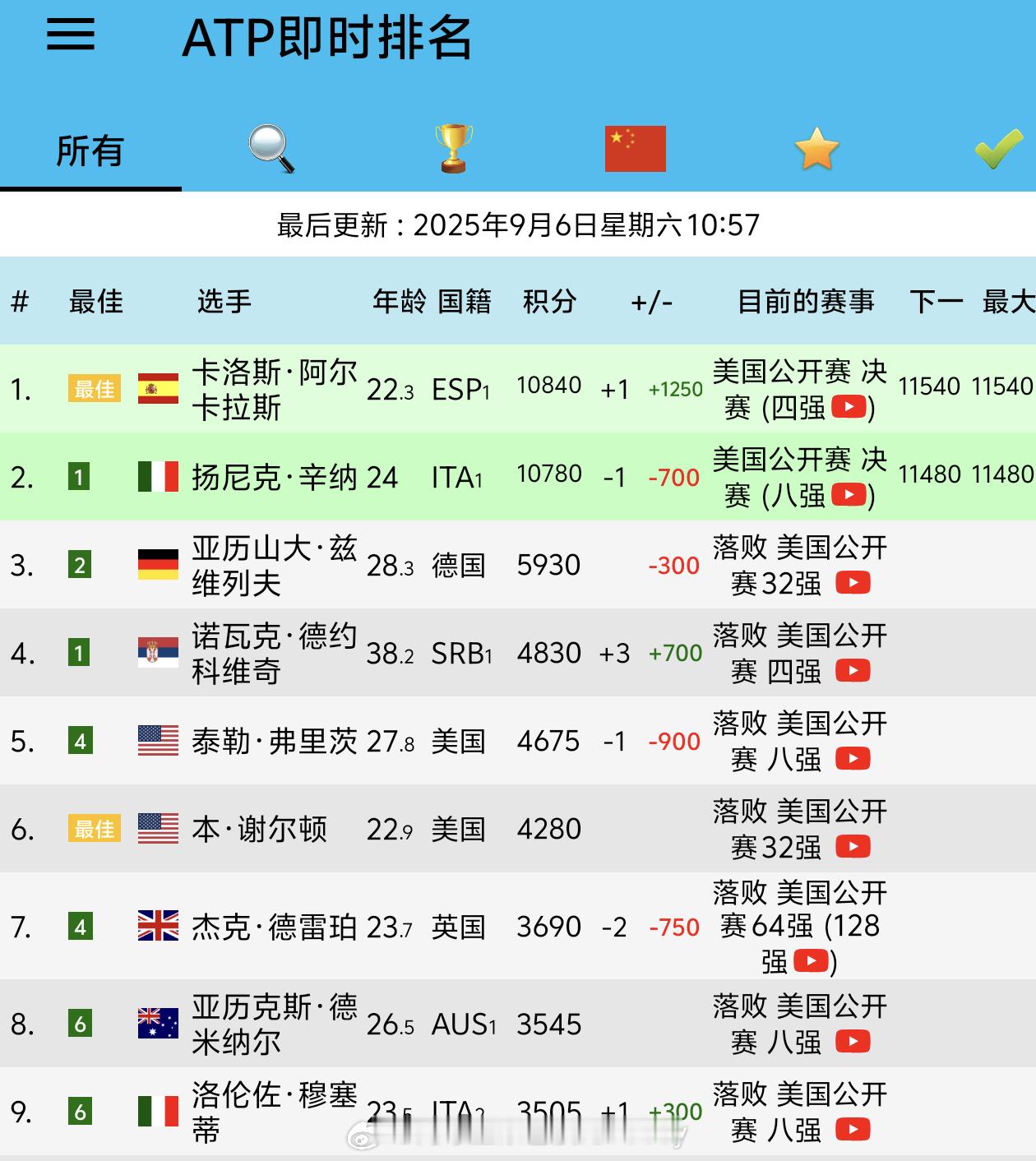
Task: Tap Australia flag next to De Minaur
Action: 158,1024
